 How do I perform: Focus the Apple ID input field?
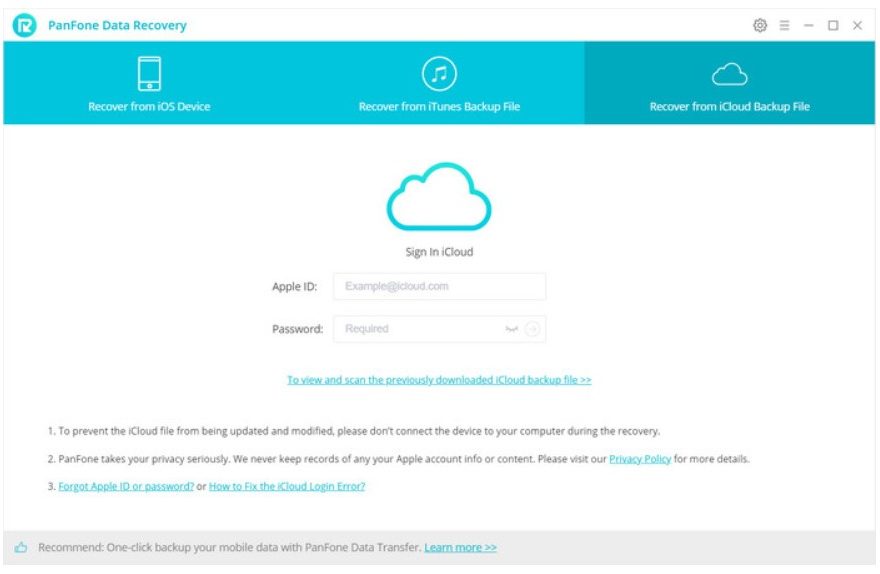tap(439, 286)
